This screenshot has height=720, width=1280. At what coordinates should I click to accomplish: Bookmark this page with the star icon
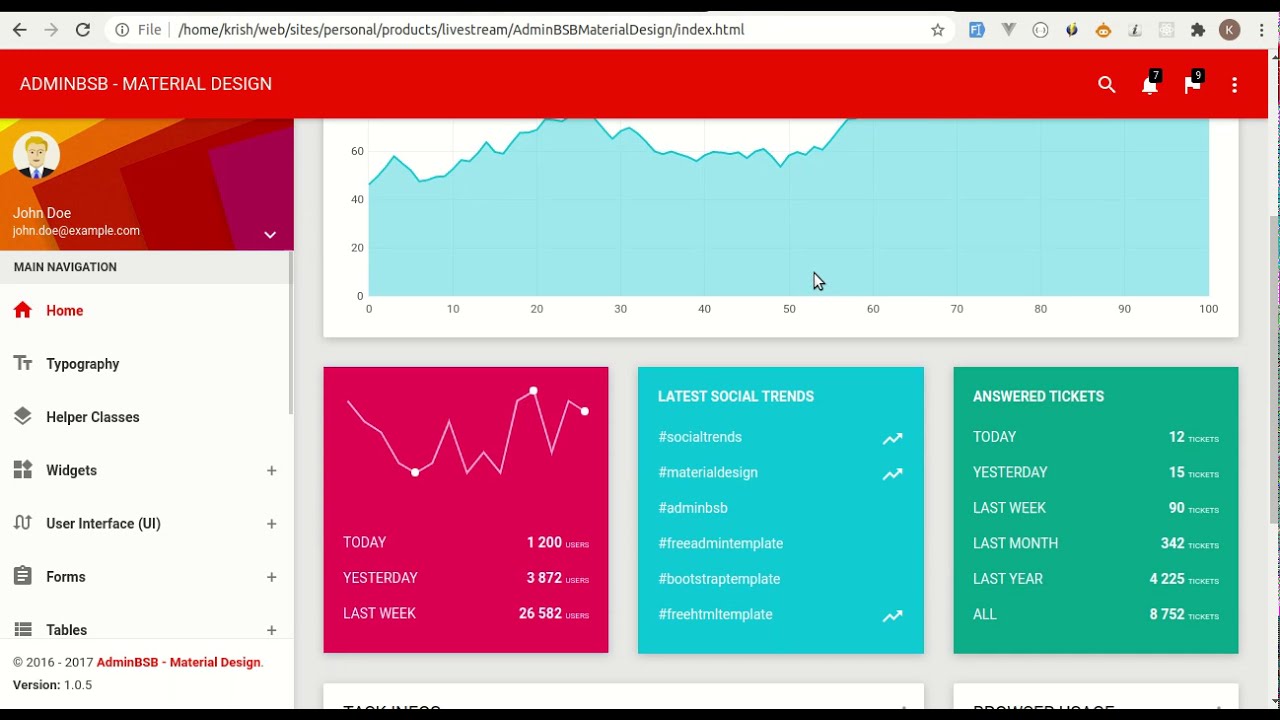938,30
